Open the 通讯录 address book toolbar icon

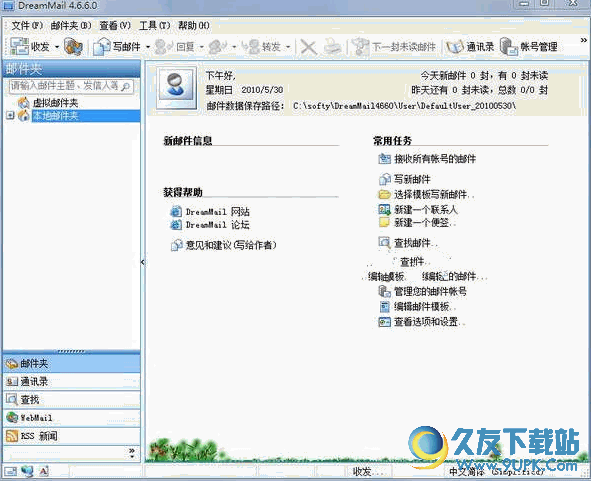(x=455, y=47)
